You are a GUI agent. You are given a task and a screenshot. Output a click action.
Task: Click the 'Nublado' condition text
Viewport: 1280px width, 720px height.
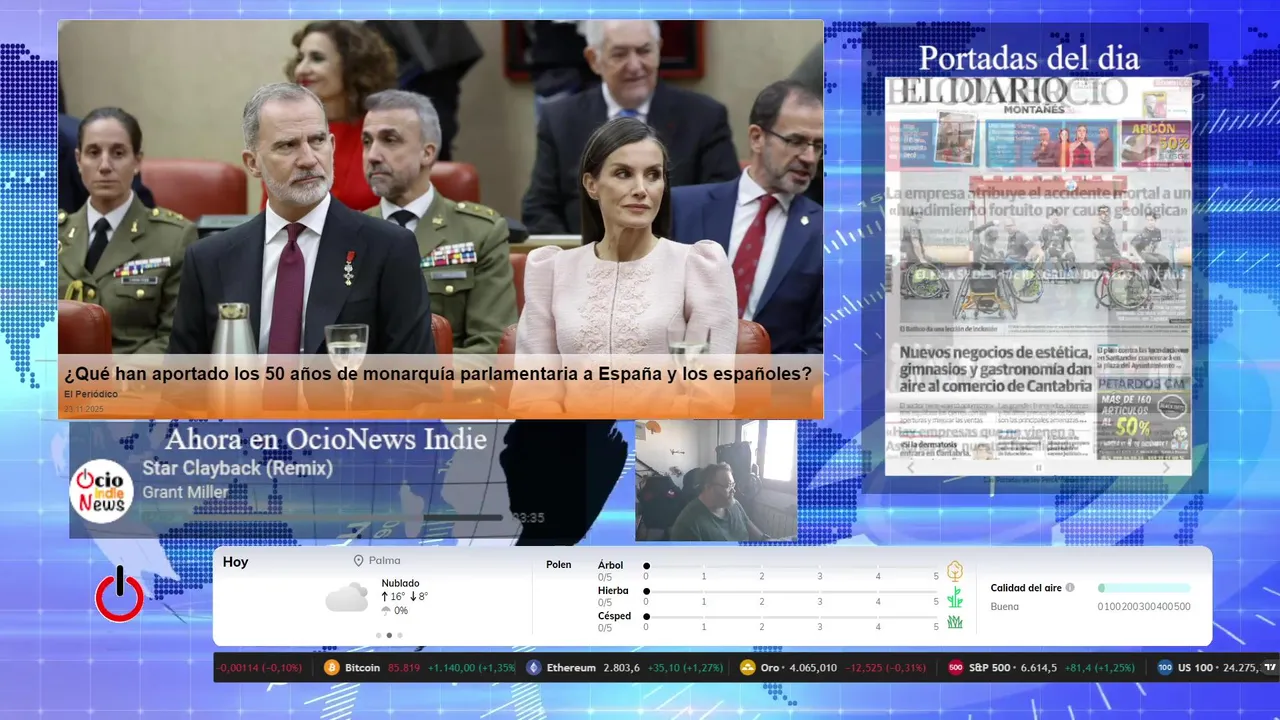tap(400, 583)
